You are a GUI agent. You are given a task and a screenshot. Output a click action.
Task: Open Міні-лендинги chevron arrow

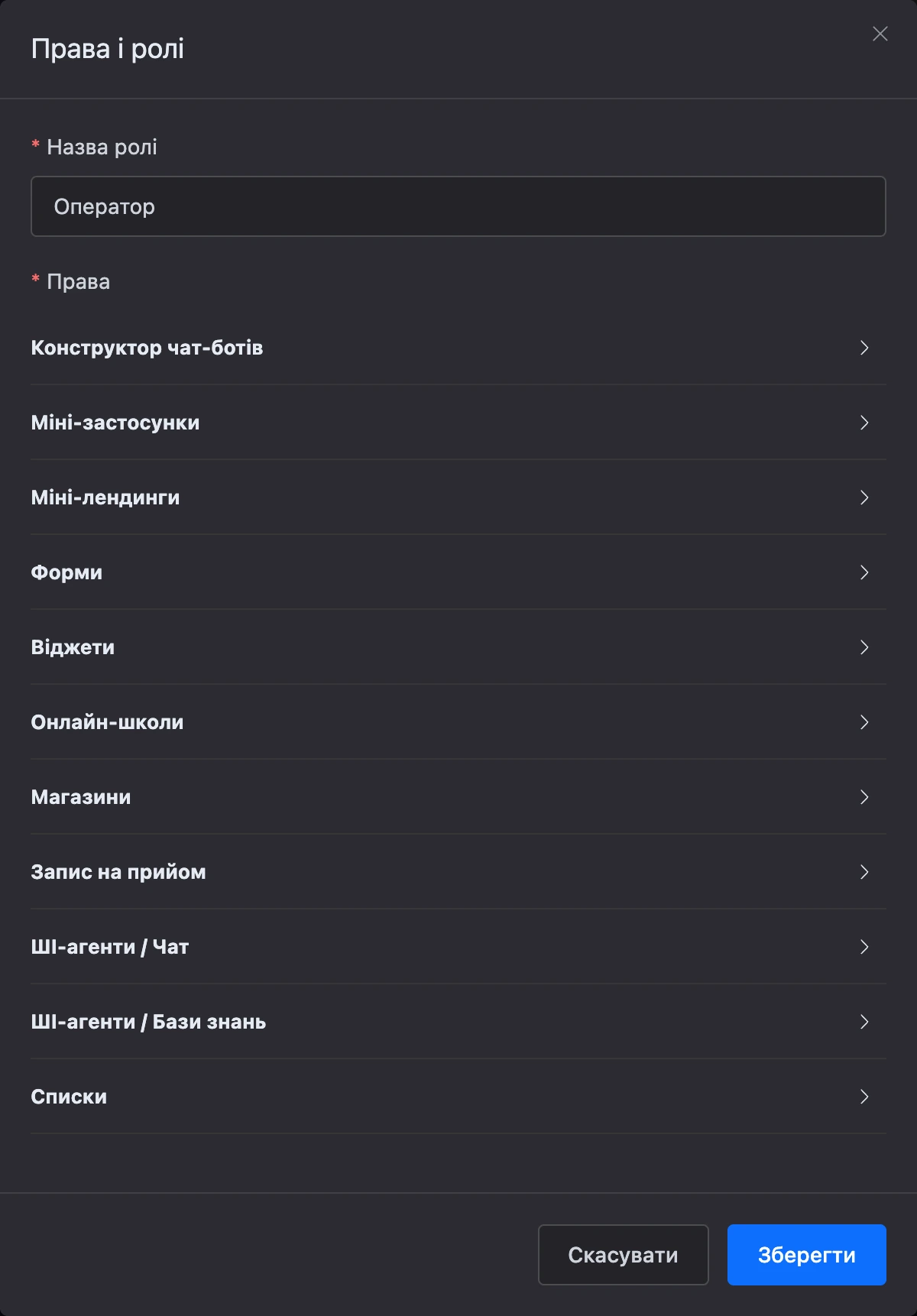864,498
